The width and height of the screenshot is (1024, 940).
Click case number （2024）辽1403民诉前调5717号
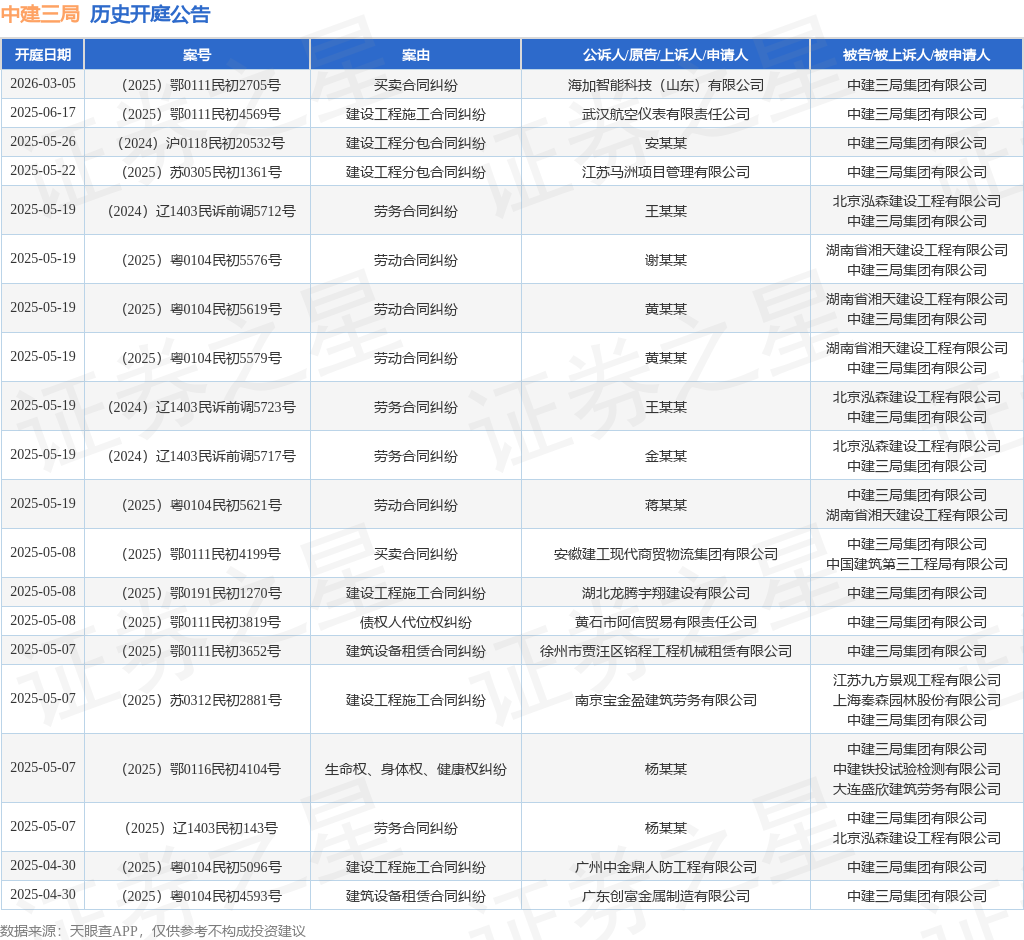(x=197, y=456)
